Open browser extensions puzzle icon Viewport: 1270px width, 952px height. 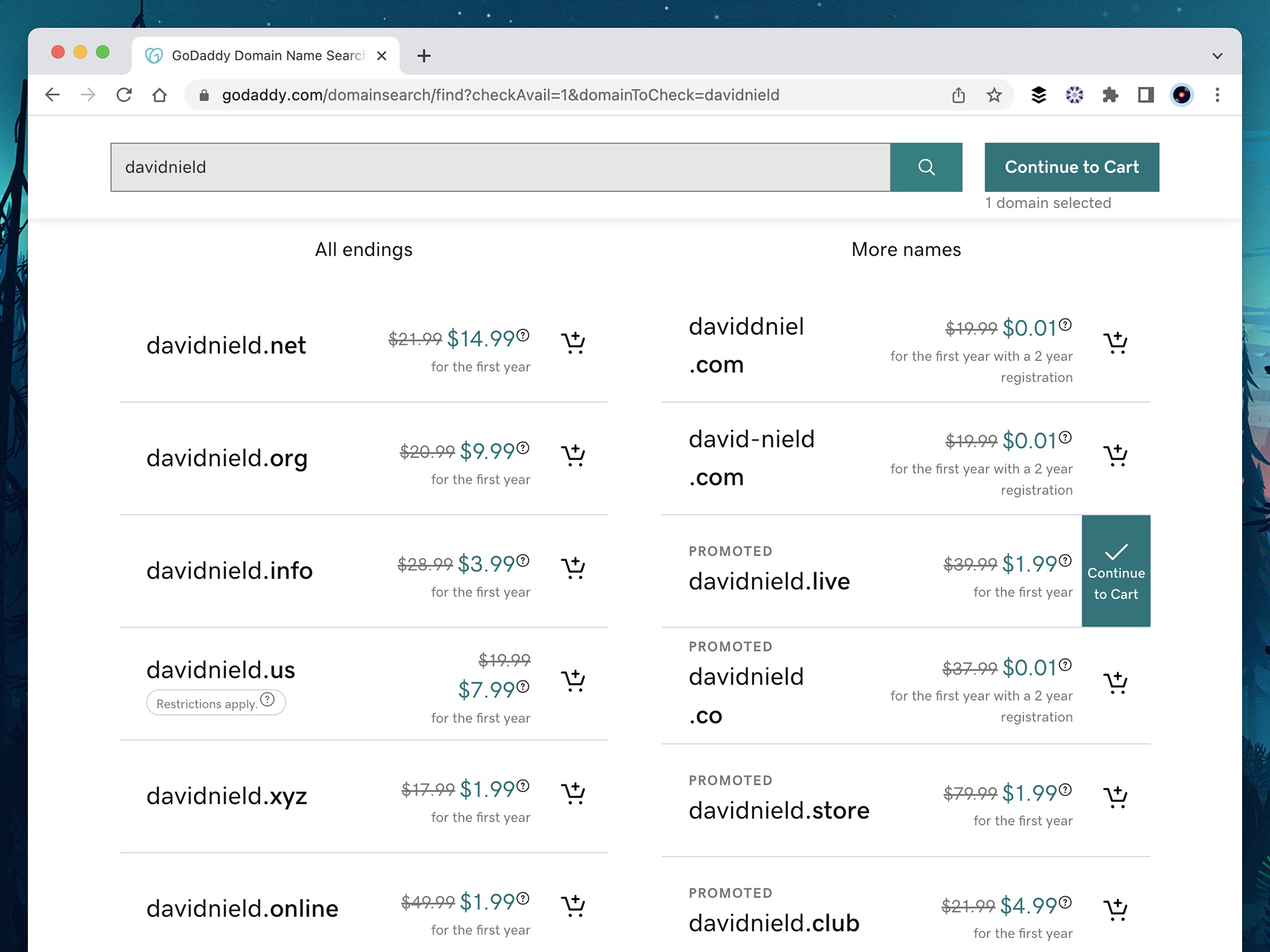click(x=1110, y=95)
